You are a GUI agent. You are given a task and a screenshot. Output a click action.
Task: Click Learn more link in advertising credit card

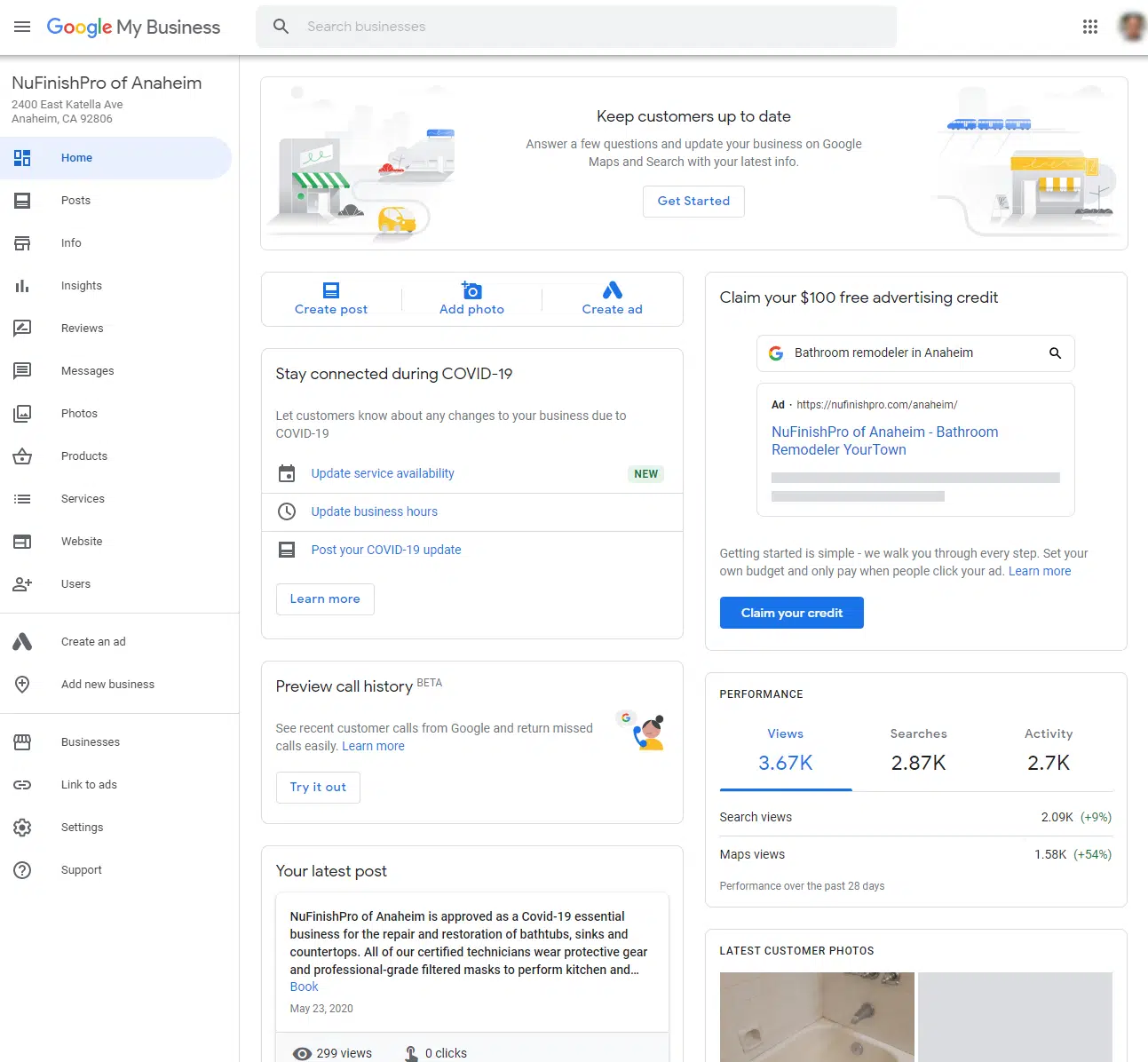(x=1040, y=571)
